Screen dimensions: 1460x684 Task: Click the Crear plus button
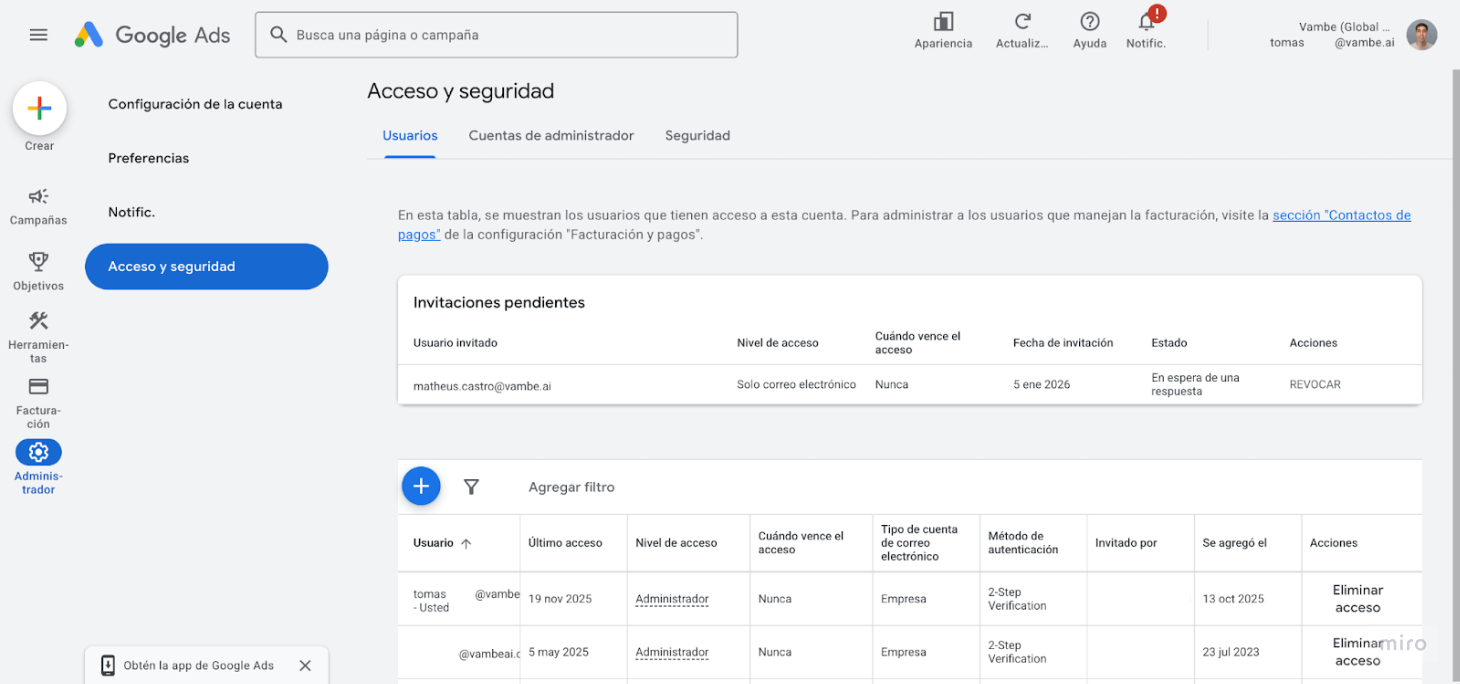pos(39,109)
